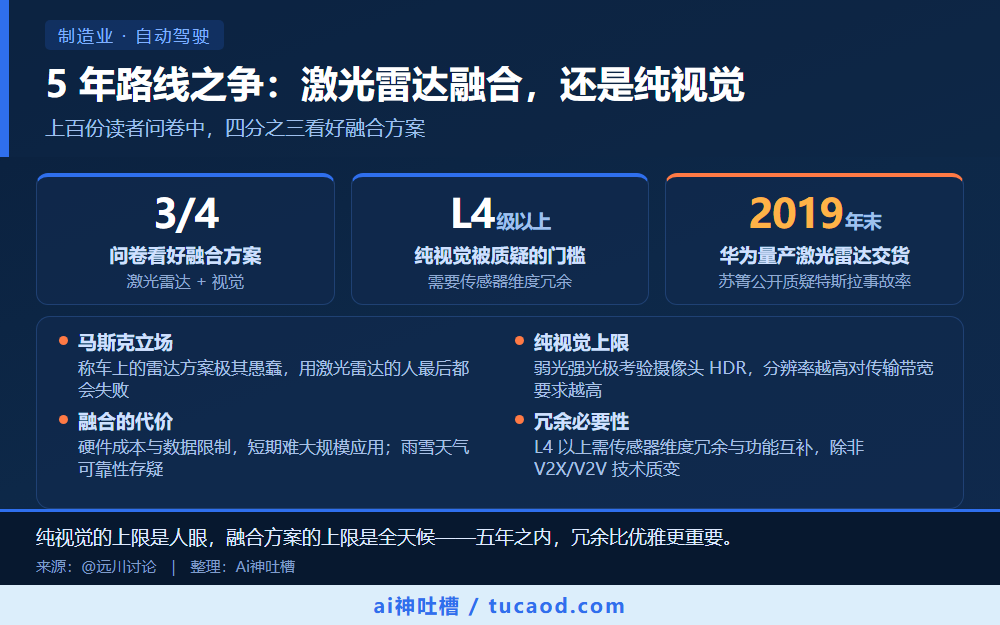Click the 制造业 · 自动驾驶 category tag
Screen dimensions: 1000x625
[x=134, y=36]
